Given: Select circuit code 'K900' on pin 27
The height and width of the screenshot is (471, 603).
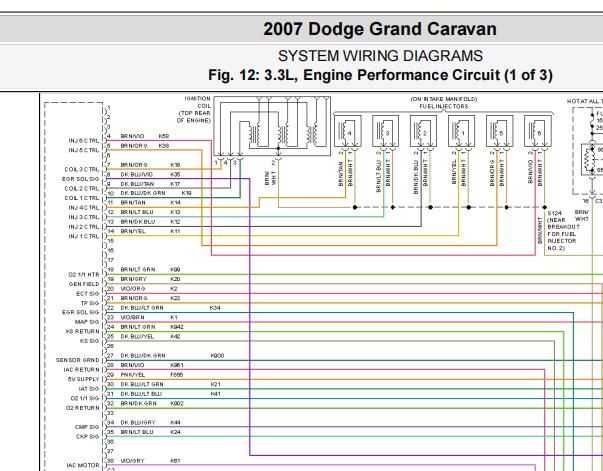Looking at the screenshot, I should coord(217,356).
